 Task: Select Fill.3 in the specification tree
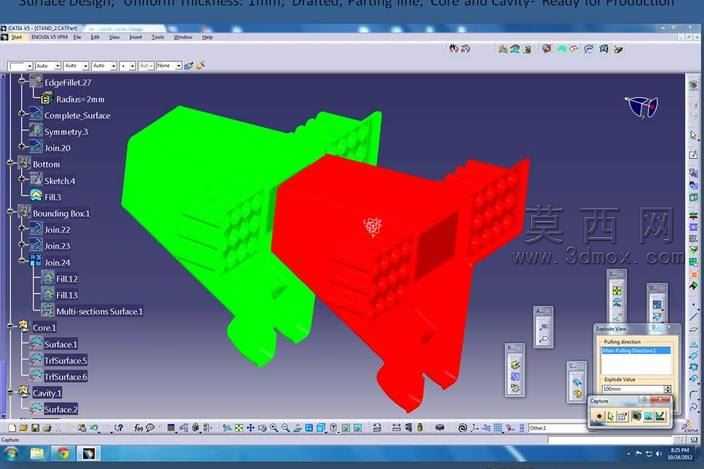click(53, 197)
